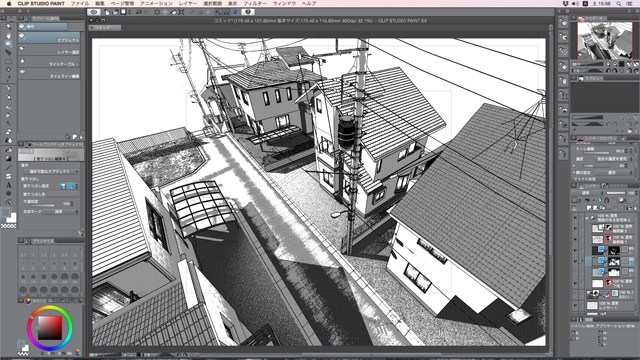Open the アニメーション menu
This screenshot has width=640, height=360.
click(156, 3)
